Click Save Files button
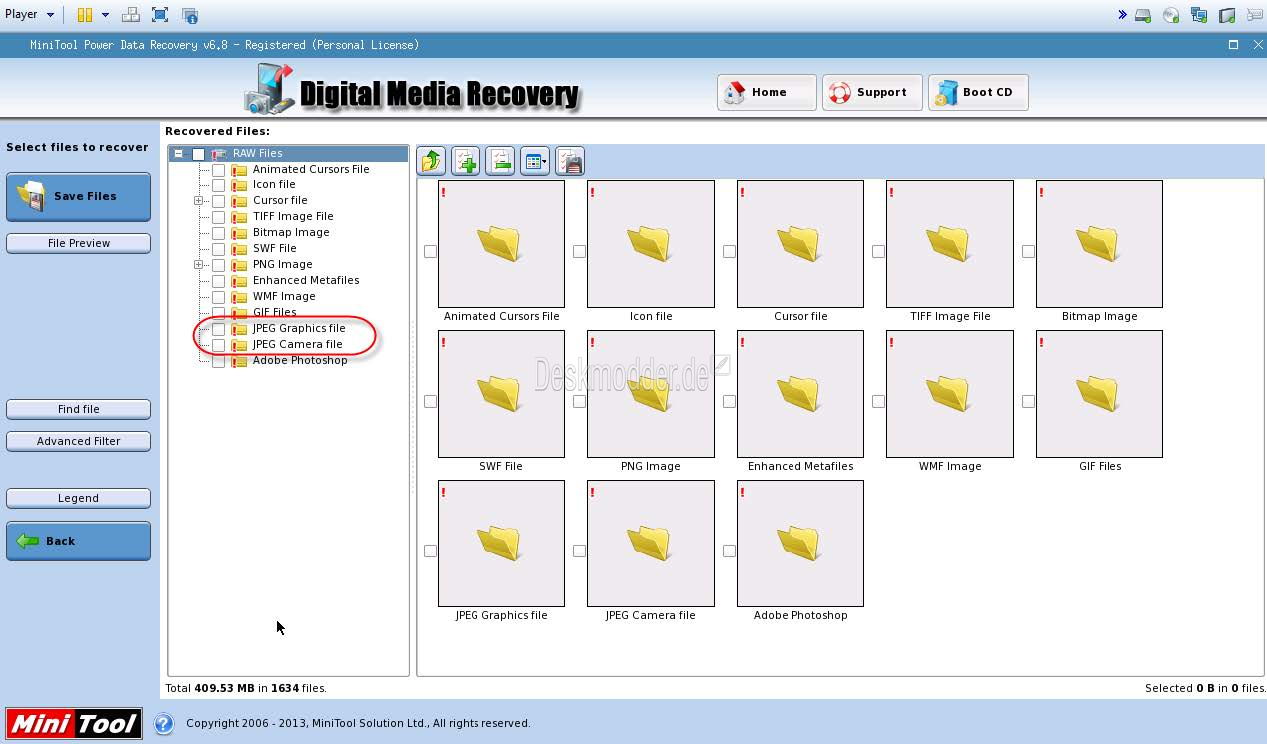1267x744 pixels. (x=78, y=197)
